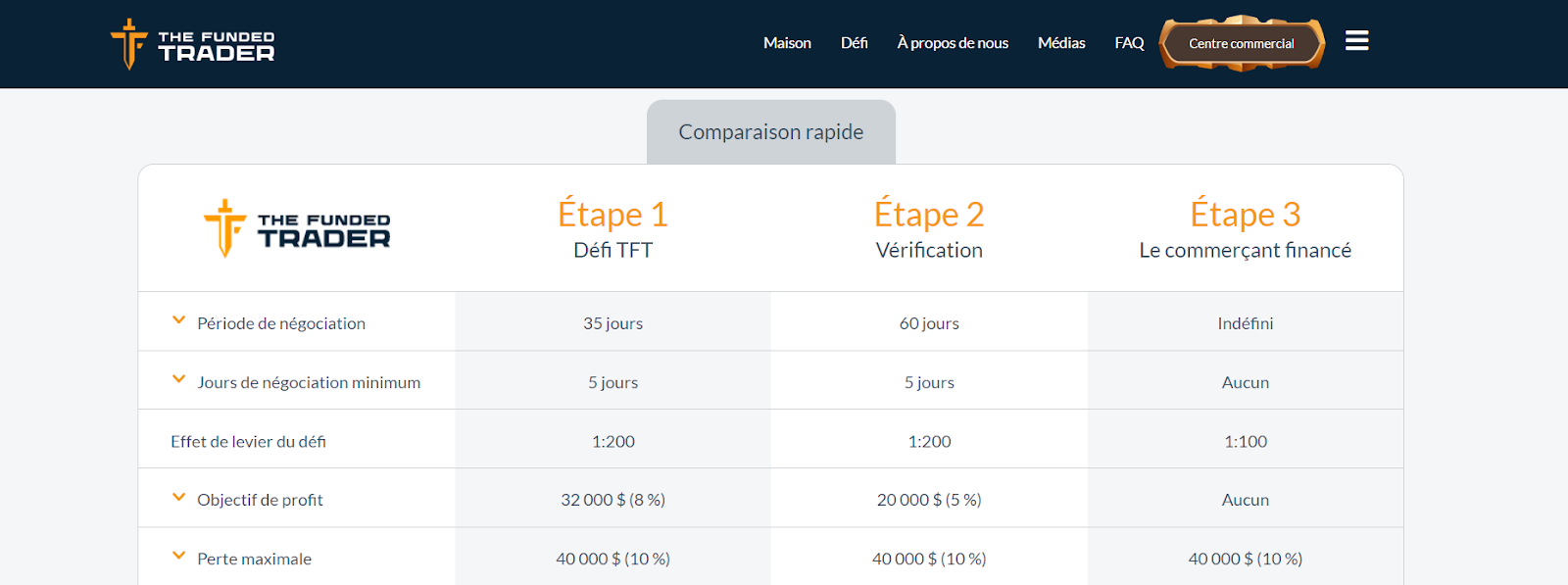Screen dimensions: 1568x585
Task: Click the 32 000 $ (8 %) cell
Action: tap(613, 500)
